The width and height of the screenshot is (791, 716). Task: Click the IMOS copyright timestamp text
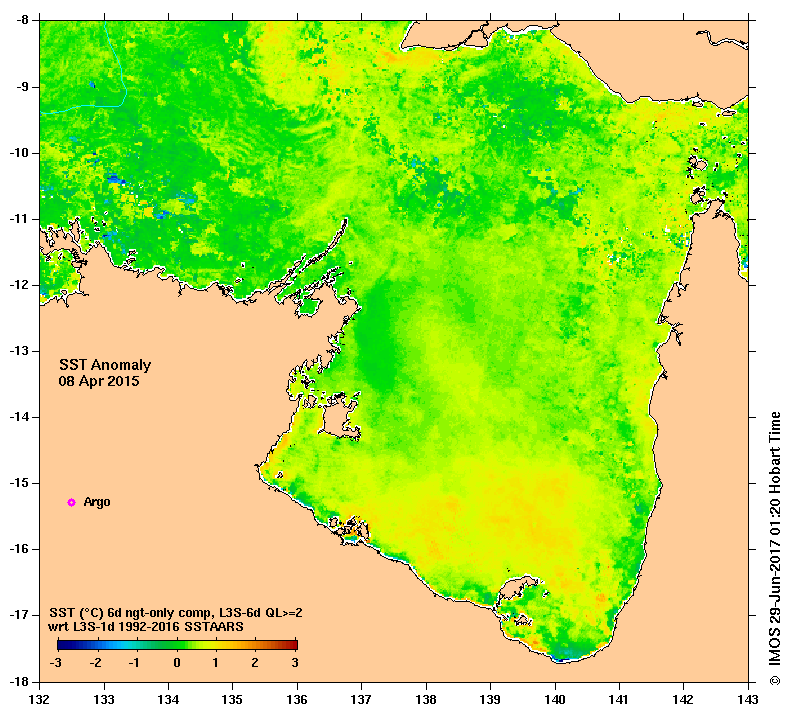coord(775,548)
